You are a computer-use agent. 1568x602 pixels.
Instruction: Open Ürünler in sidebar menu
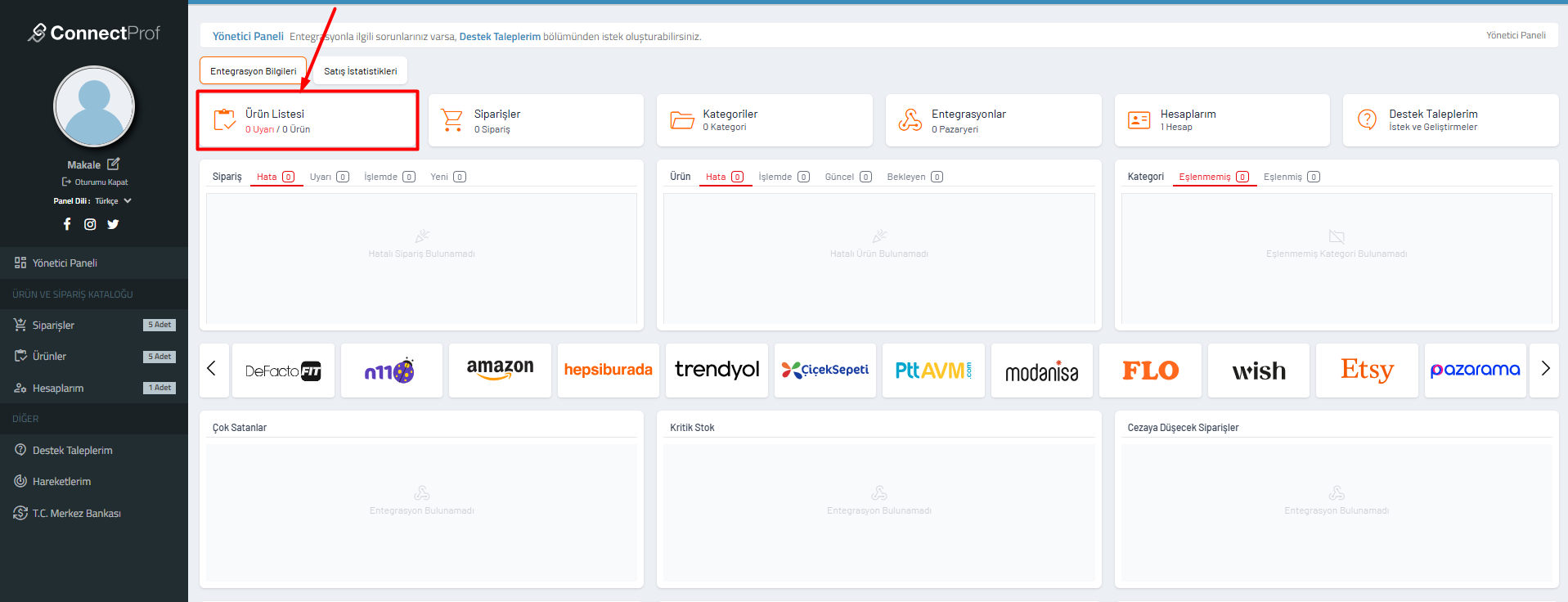click(x=94, y=356)
